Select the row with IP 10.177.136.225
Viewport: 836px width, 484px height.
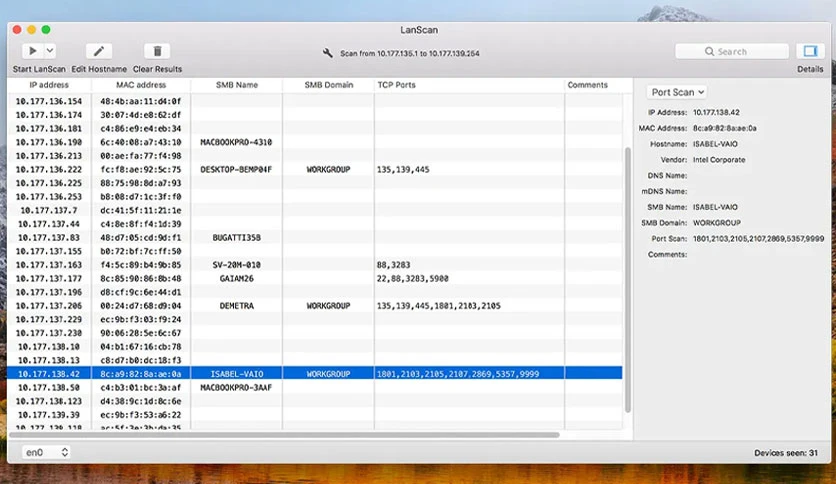pyautogui.click(x=315, y=183)
